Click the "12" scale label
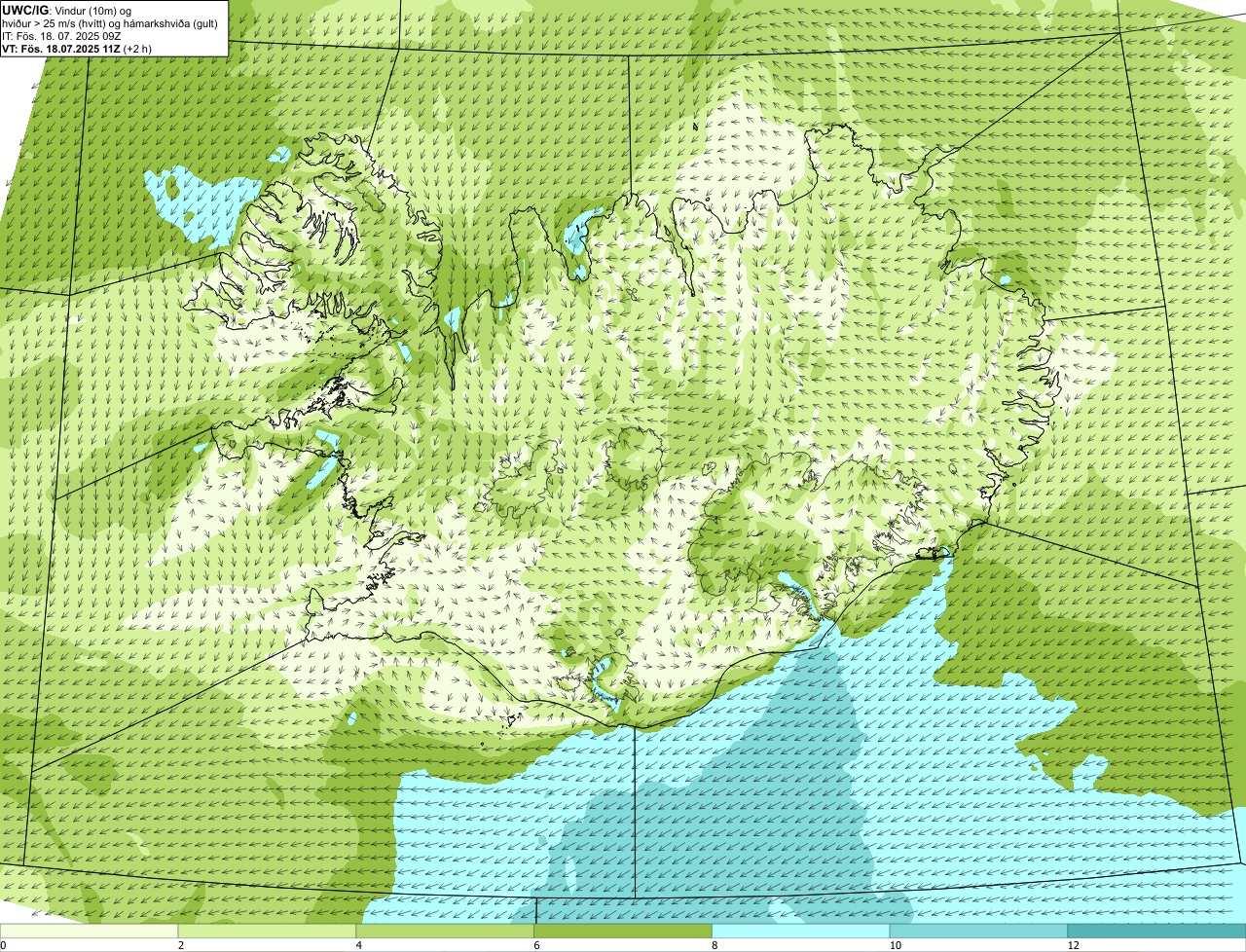This screenshot has width=1246, height=952. click(1073, 945)
